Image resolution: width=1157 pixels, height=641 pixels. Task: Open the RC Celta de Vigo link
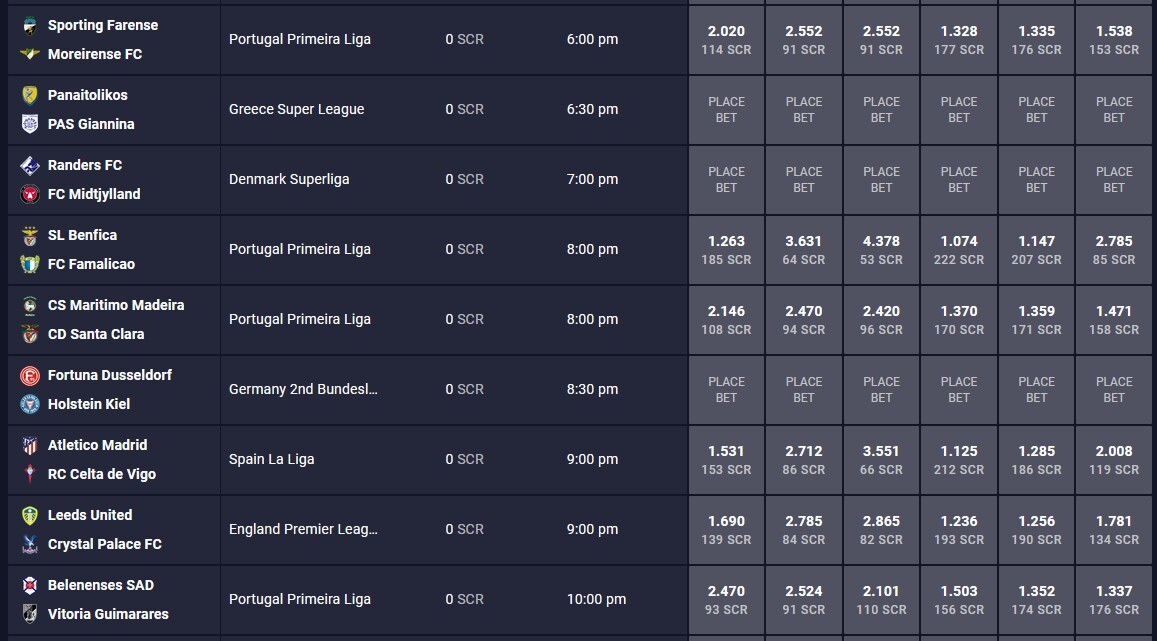[102, 474]
